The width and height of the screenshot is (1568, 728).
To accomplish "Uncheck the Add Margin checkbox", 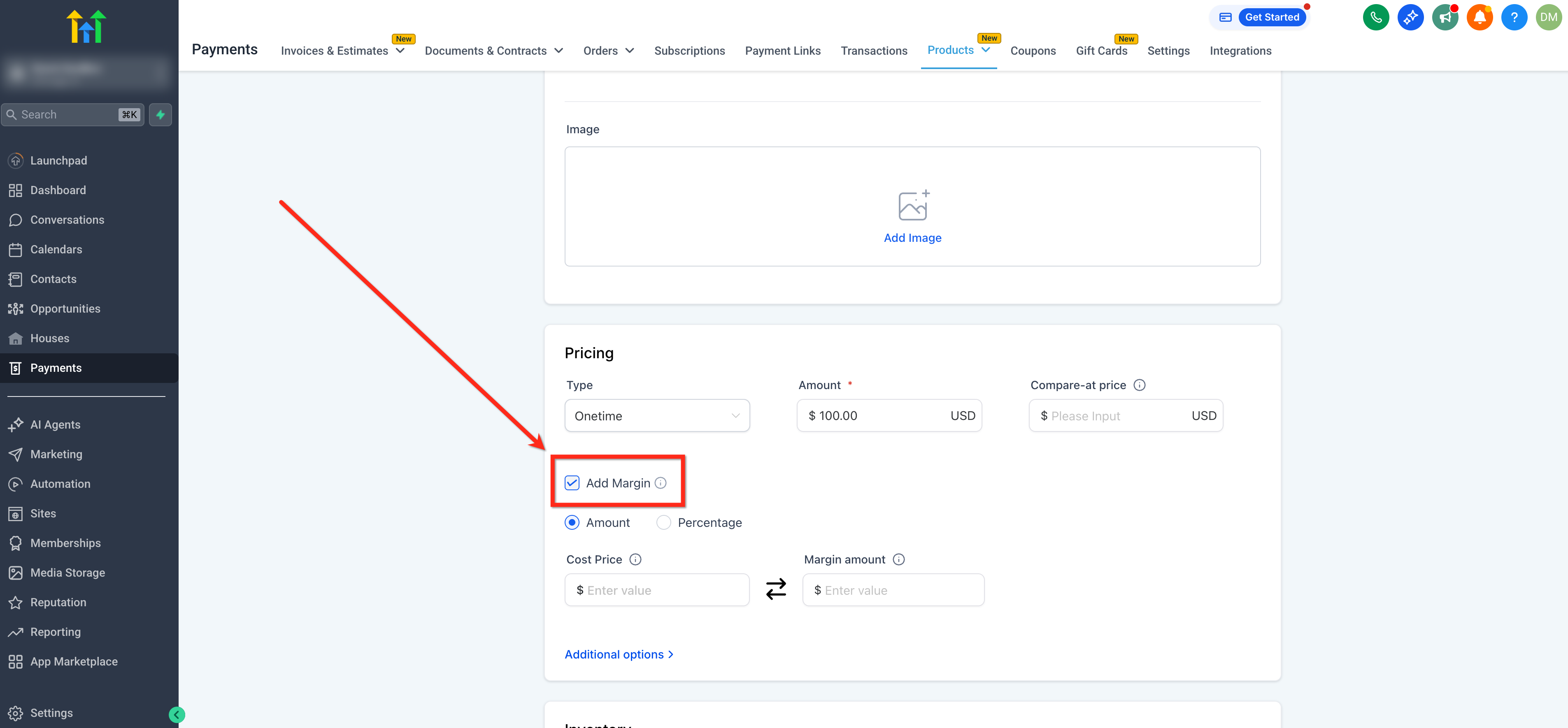I will click(572, 483).
